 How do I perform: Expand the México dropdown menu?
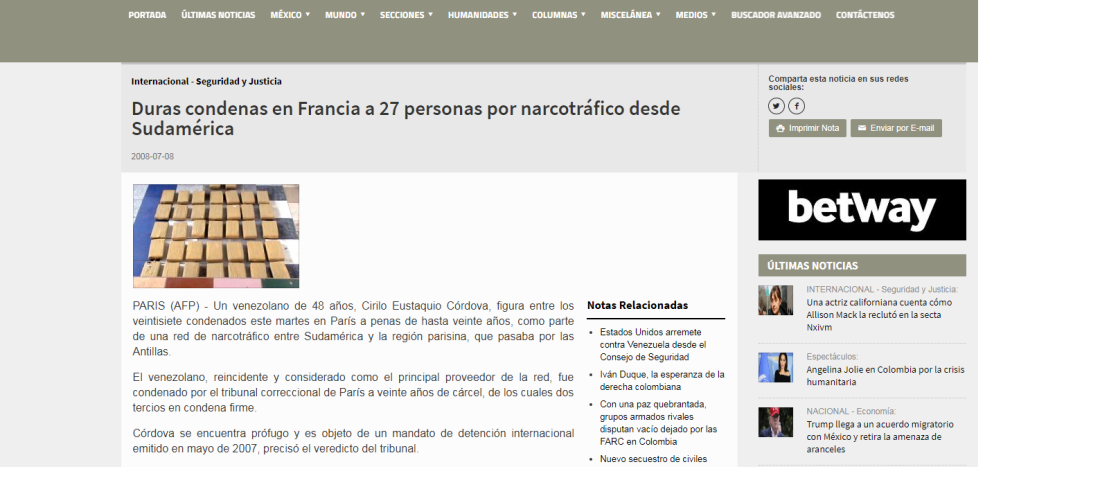coord(290,15)
